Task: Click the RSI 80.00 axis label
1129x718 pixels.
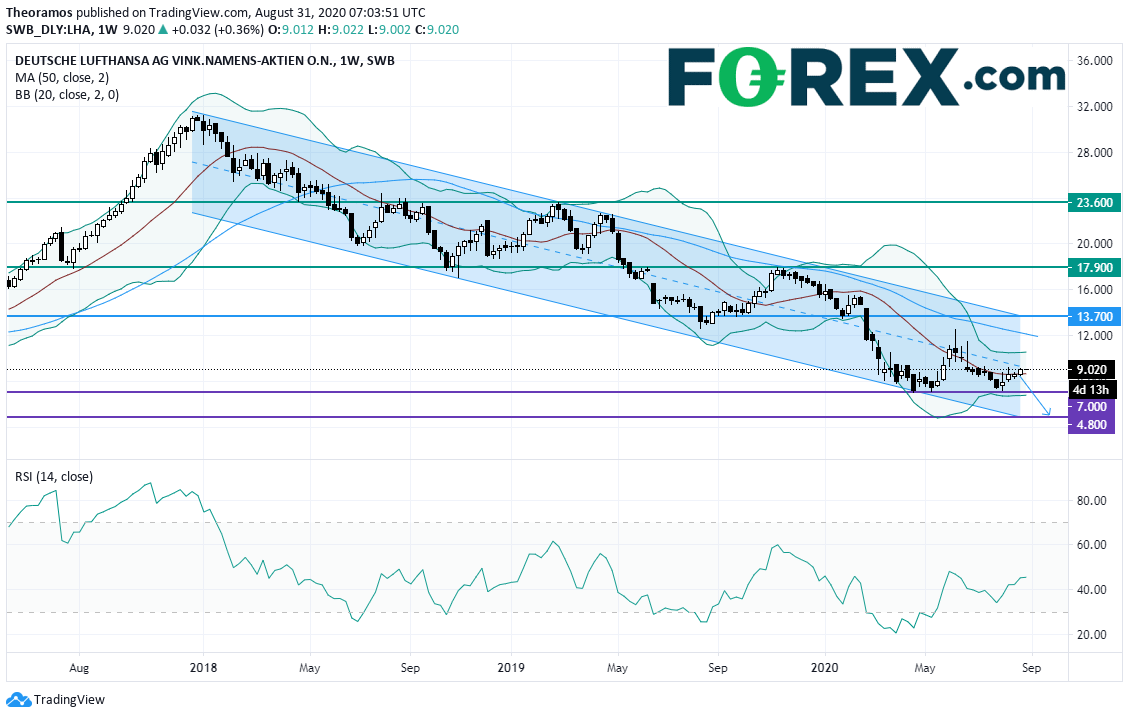Action: tap(1092, 501)
